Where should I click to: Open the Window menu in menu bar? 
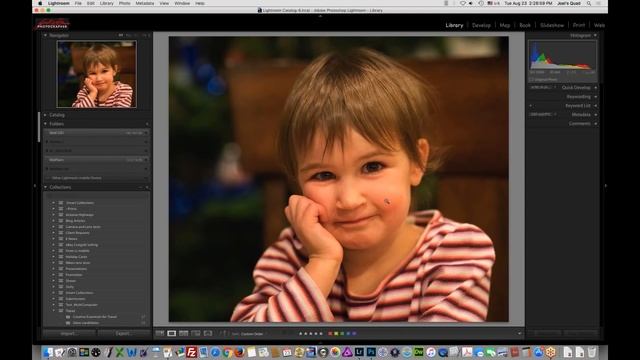click(x=182, y=3)
